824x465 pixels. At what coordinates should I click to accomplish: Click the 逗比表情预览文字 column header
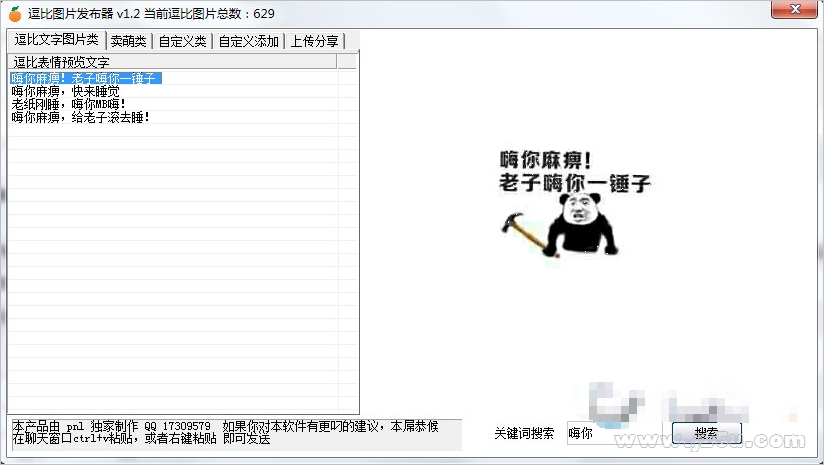[x=172, y=62]
